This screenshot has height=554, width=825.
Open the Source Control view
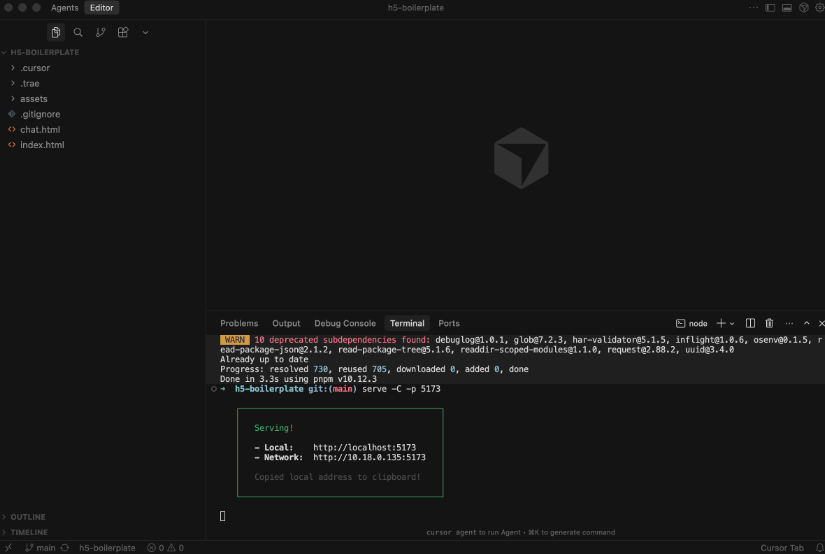pos(100,32)
